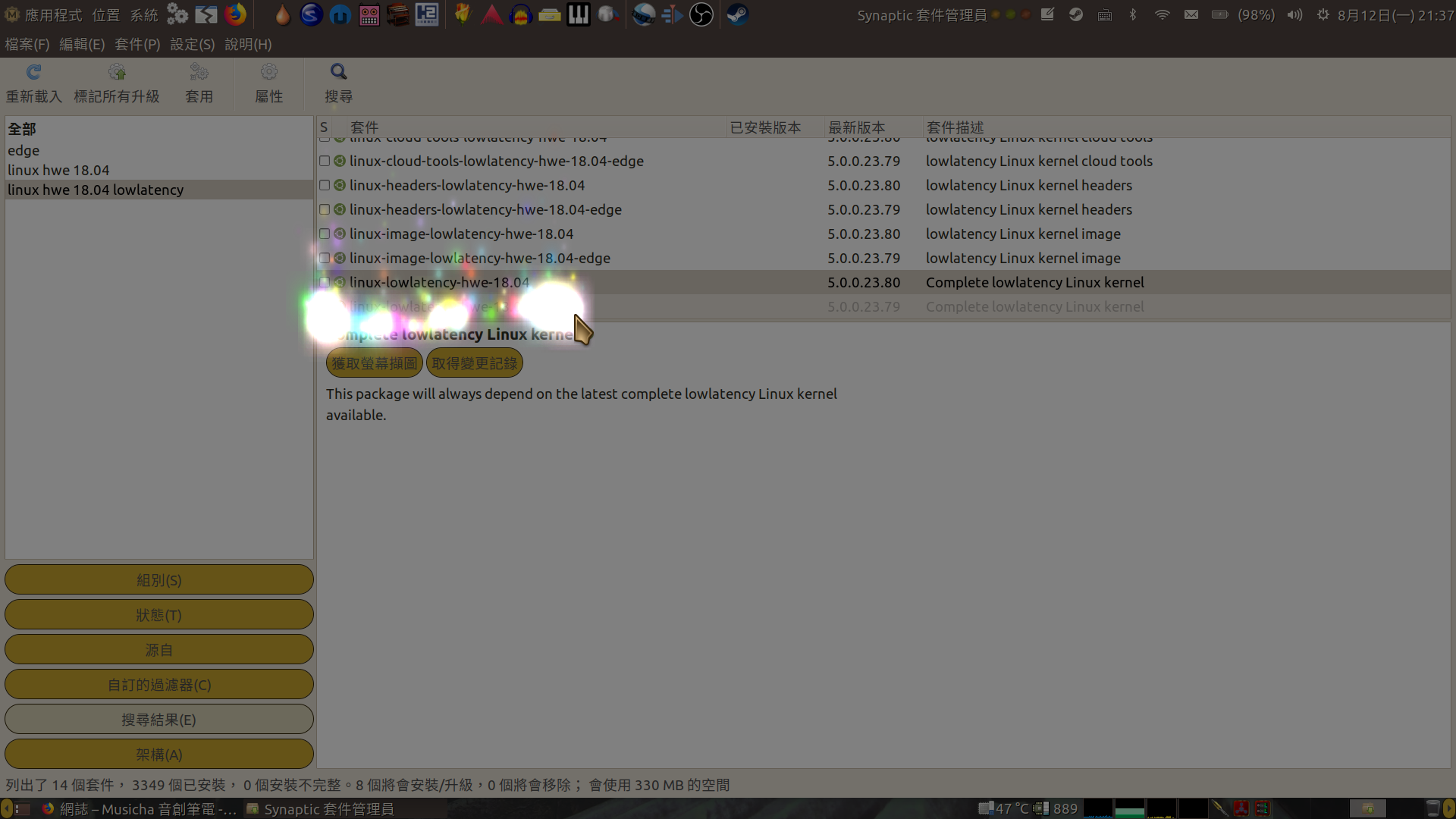Image resolution: width=1456 pixels, height=819 pixels.
Task: Click the Search (搜尋) magnifier icon
Action: click(x=338, y=73)
